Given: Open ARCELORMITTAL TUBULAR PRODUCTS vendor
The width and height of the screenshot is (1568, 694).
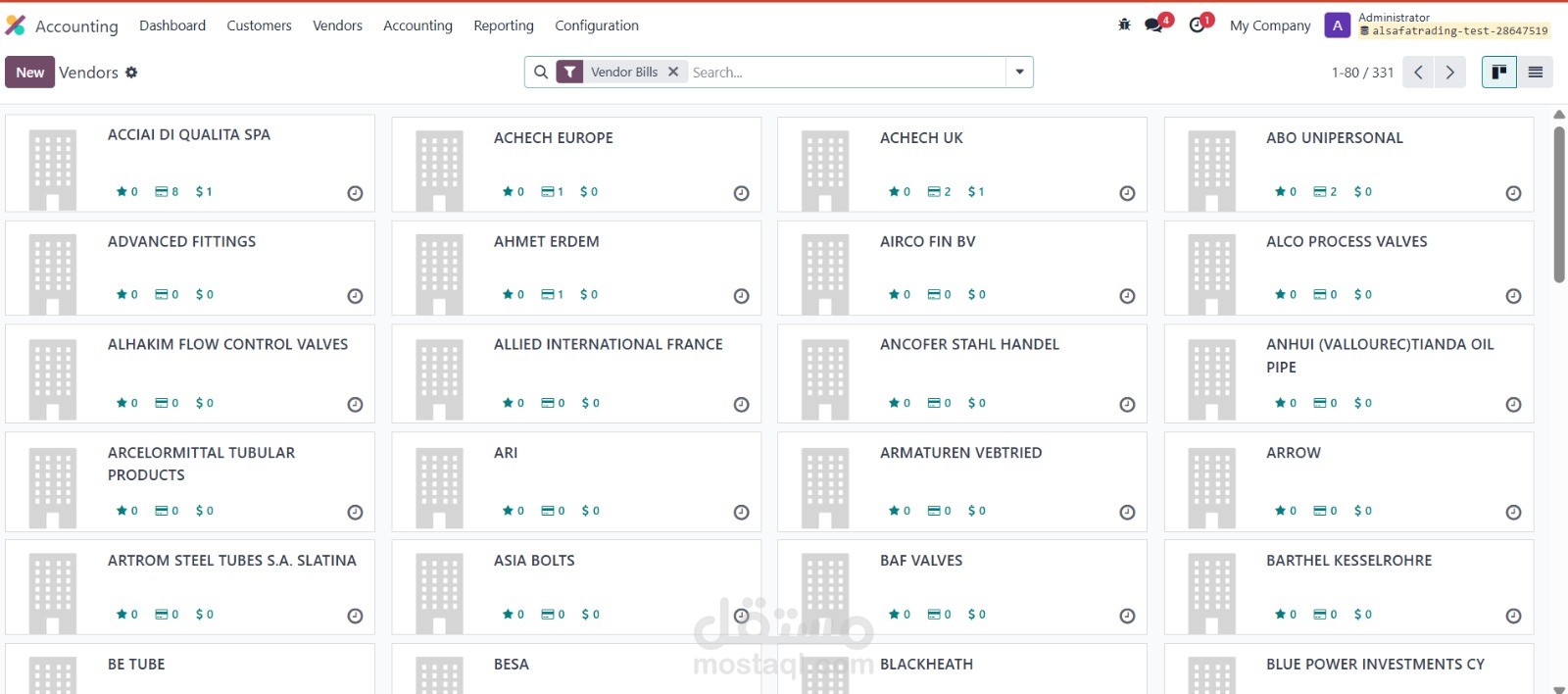Looking at the screenshot, I should (190, 481).
